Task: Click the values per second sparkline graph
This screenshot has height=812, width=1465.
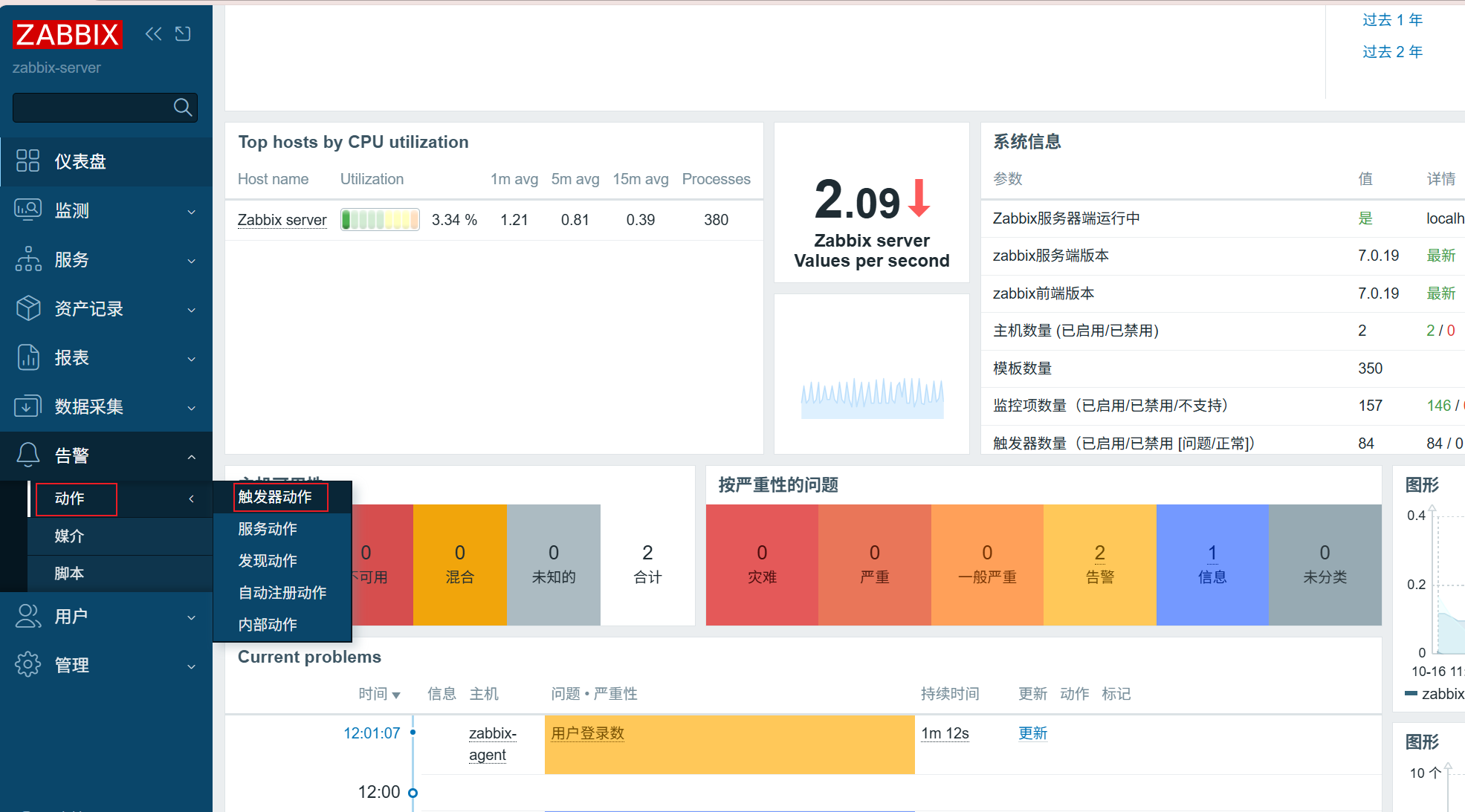Action: tap(872, 398)
